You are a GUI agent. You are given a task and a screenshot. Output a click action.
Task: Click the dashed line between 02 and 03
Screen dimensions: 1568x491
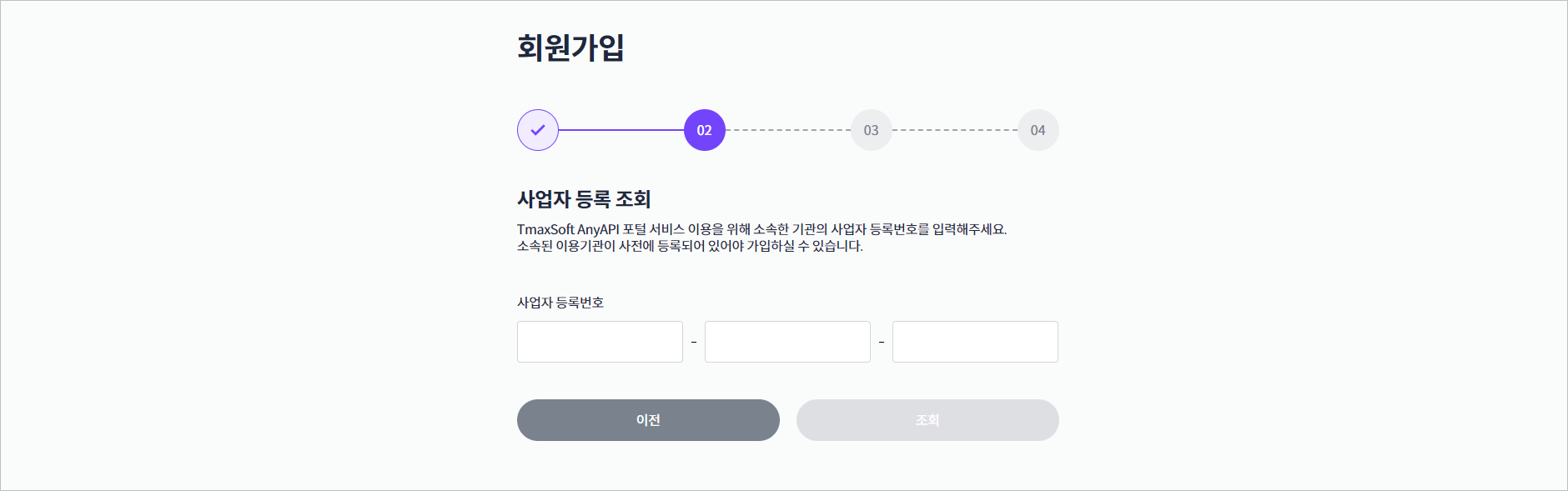click(x=788, y=130)
